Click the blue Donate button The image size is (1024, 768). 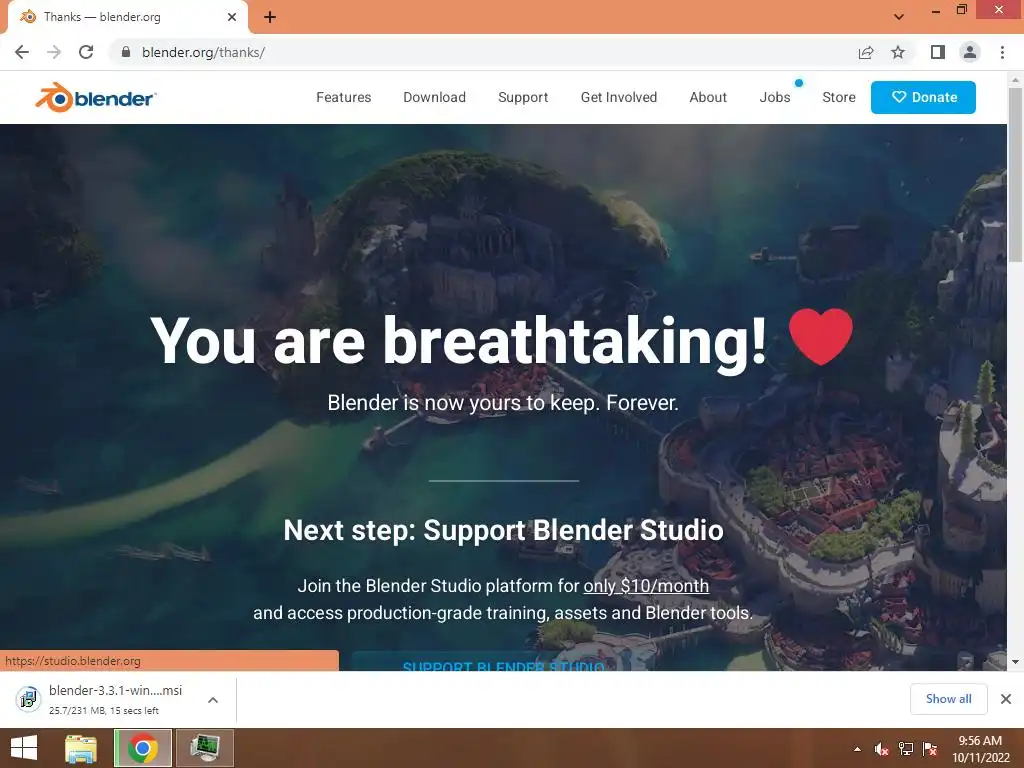click(x=923, y=97)
